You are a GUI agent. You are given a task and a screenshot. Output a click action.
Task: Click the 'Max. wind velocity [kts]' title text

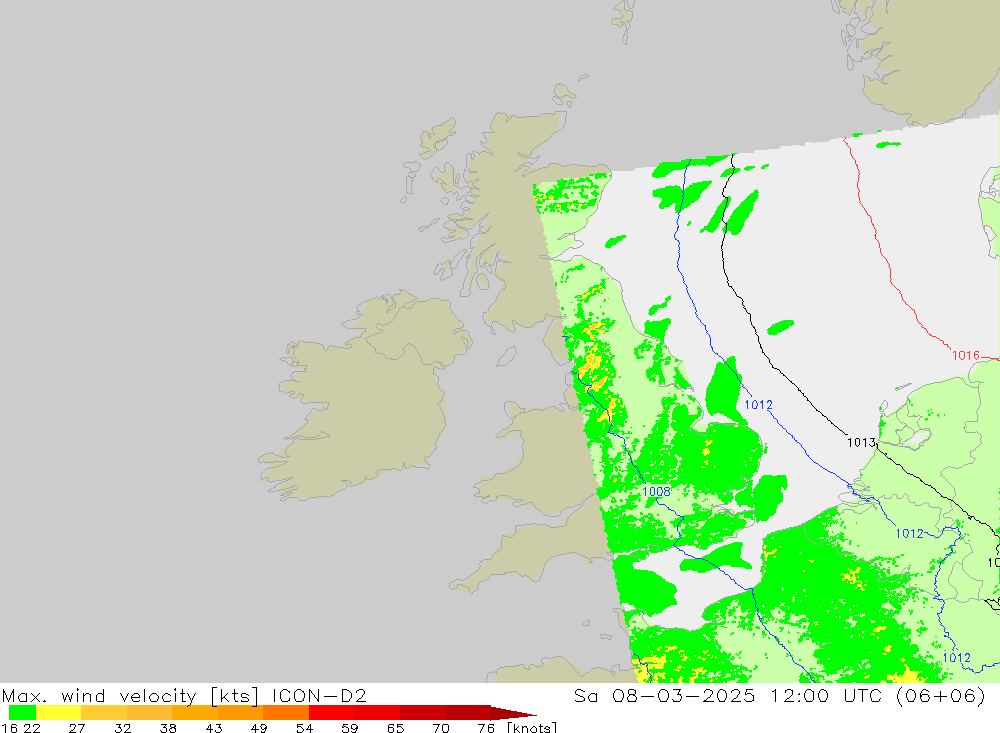[x=131, y=695]
